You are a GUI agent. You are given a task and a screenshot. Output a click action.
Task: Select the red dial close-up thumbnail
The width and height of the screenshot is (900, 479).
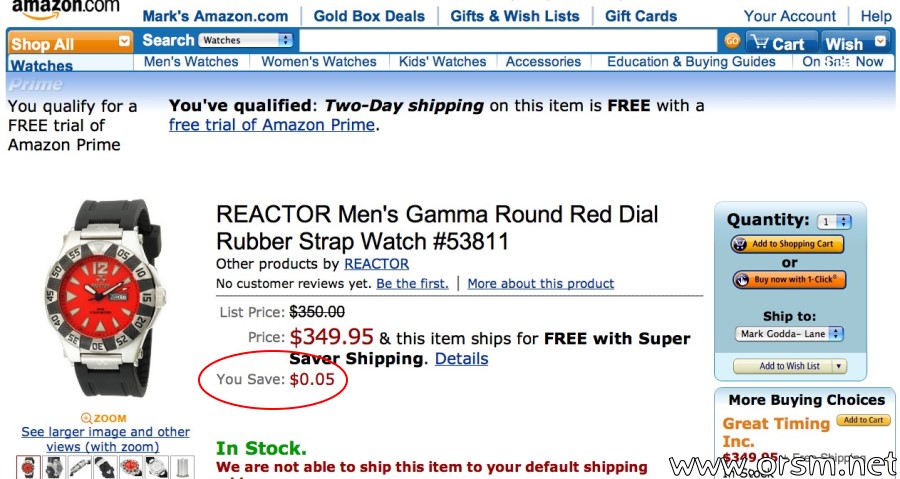tap(131, 467)
